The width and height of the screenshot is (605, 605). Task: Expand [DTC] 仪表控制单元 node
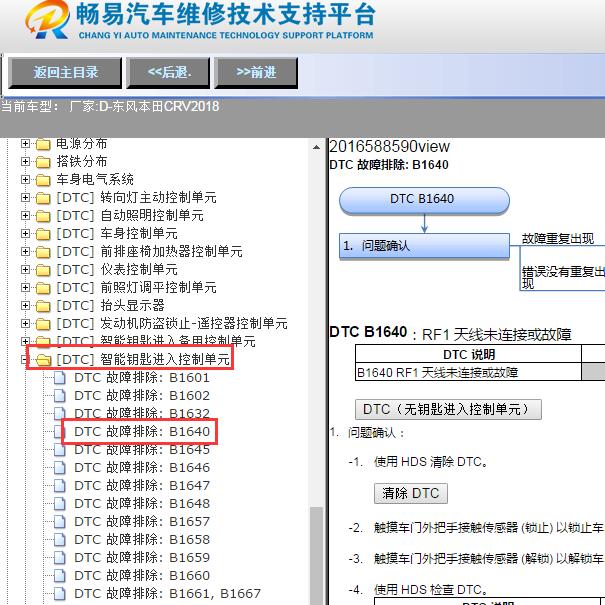[25, 269]
